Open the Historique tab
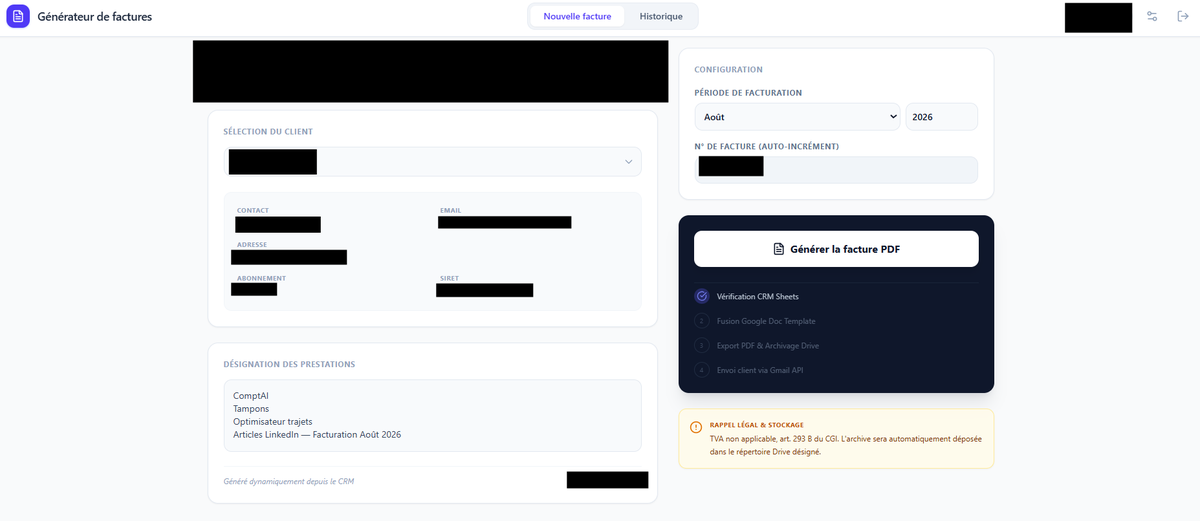Image resolution: width=1200 pixels, height=521 pixels. click(661, 16)
